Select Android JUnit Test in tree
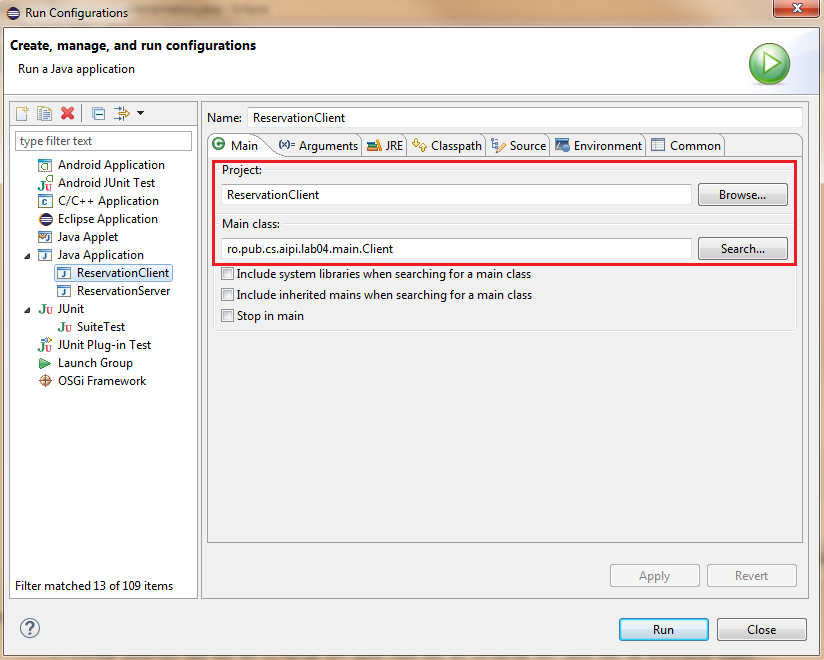The width and height of the screenshot is (824, 660). [97, 183]
